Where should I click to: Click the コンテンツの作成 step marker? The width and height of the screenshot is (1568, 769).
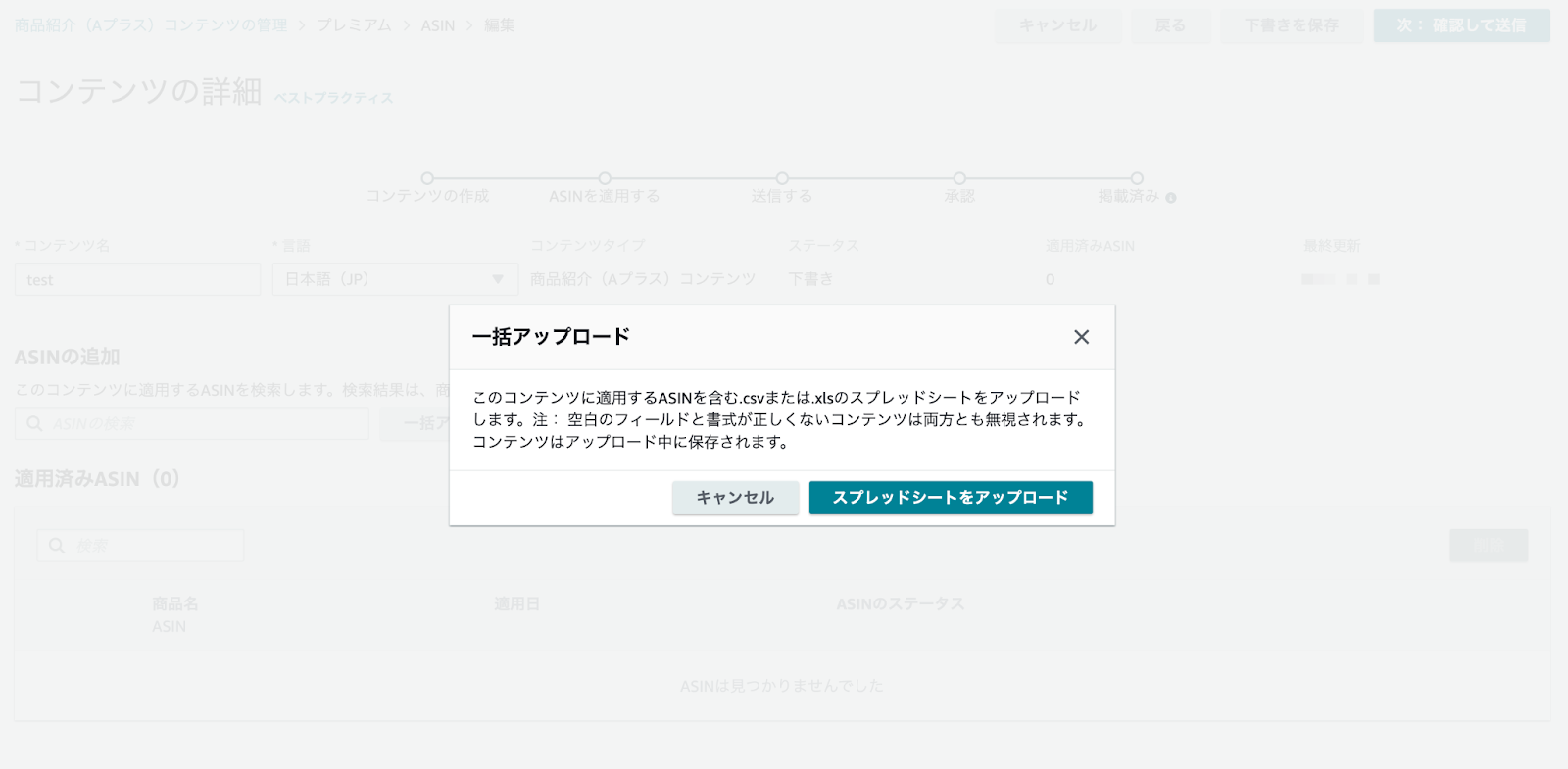[x=427, y=178]
